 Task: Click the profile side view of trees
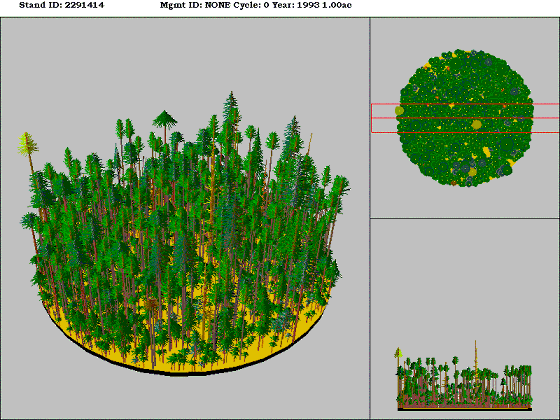(x=465, y=377)
